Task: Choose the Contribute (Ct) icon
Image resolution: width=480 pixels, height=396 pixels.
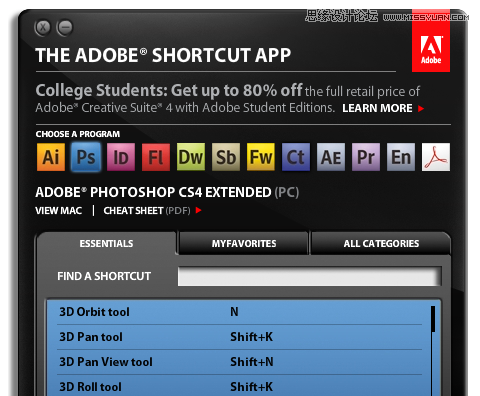Action: click(x=296, y=157)
